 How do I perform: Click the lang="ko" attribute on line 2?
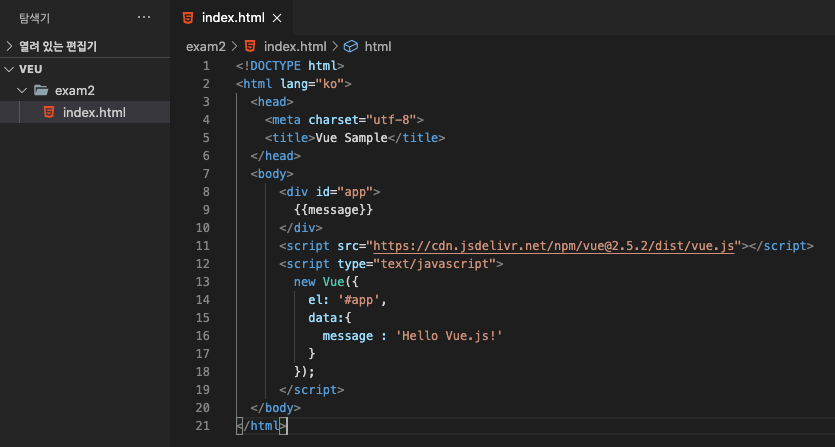312,84
